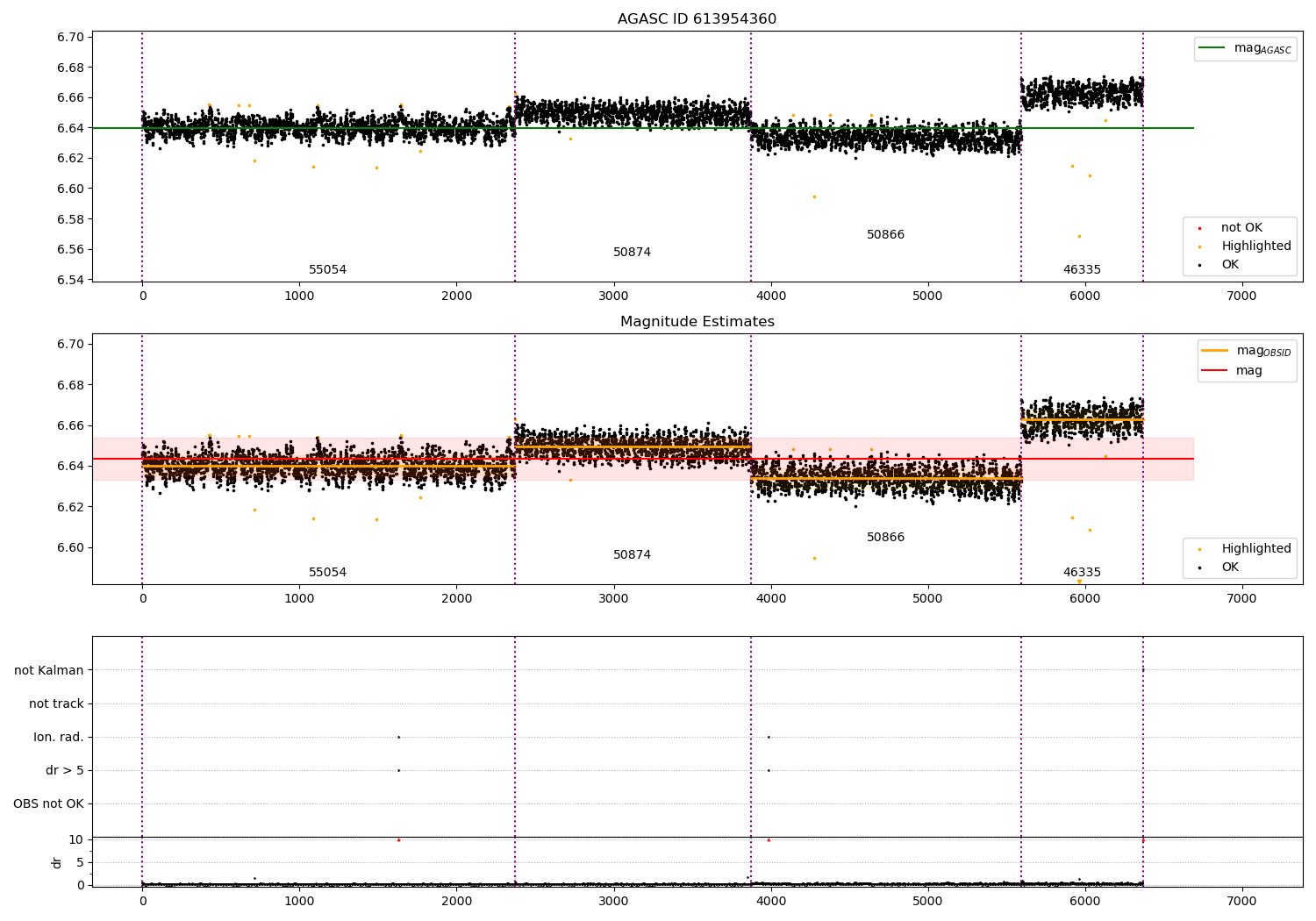
Task: Click the 'not Kalman' axis label
Action: (49, 671)
